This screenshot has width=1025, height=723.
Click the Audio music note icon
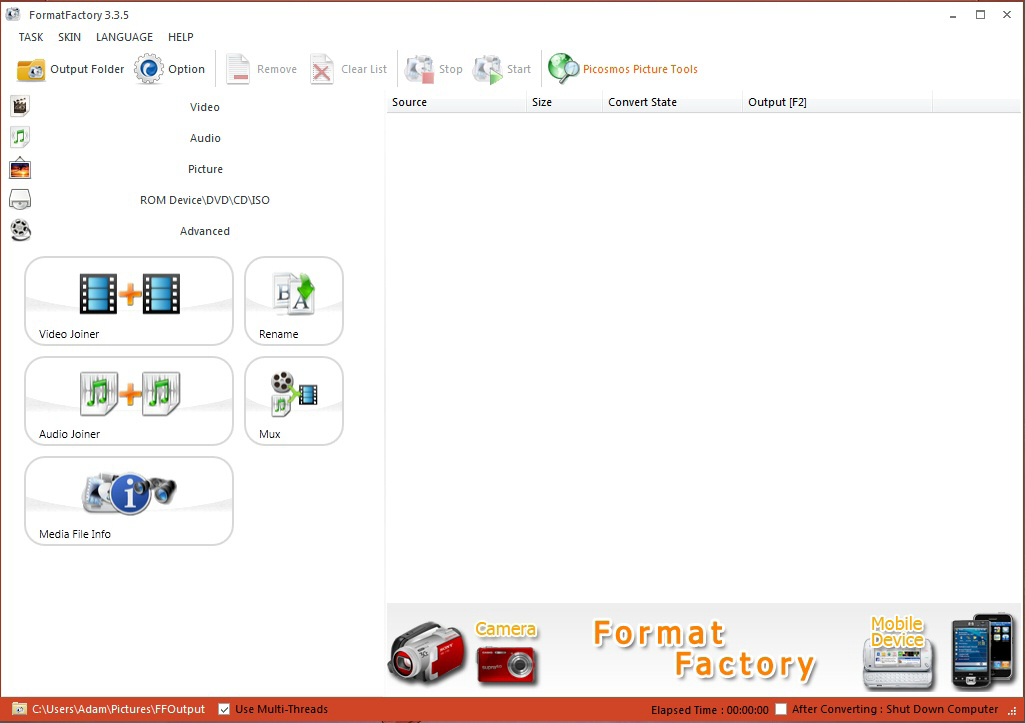click(x=20, y=137)
